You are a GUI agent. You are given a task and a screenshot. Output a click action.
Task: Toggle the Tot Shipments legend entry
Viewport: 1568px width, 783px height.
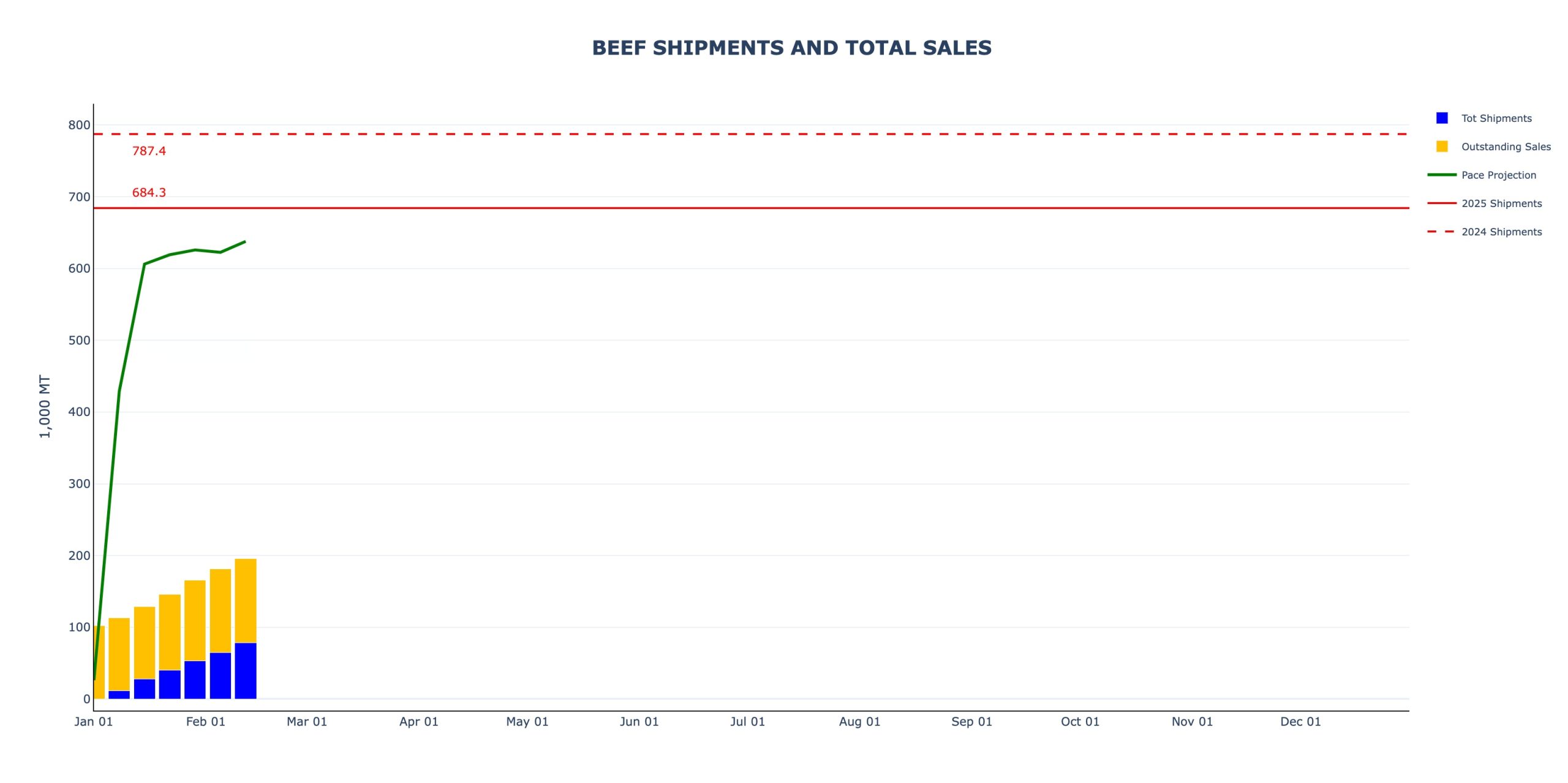coord(1496,118)
